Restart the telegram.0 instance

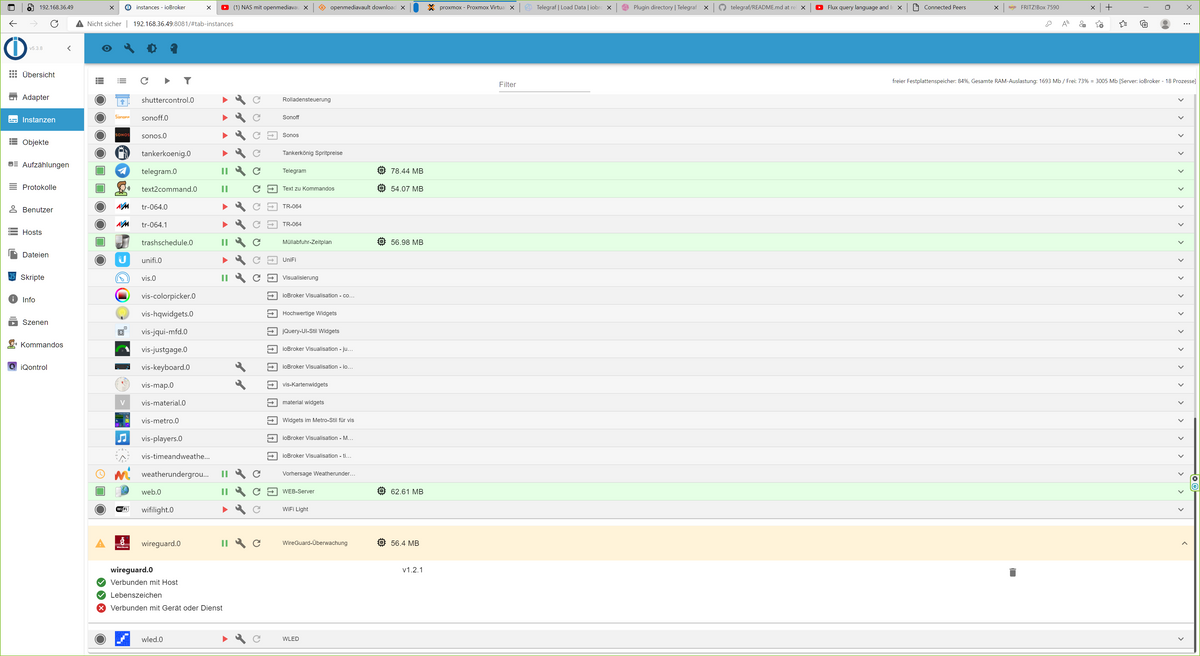[257, 171]
